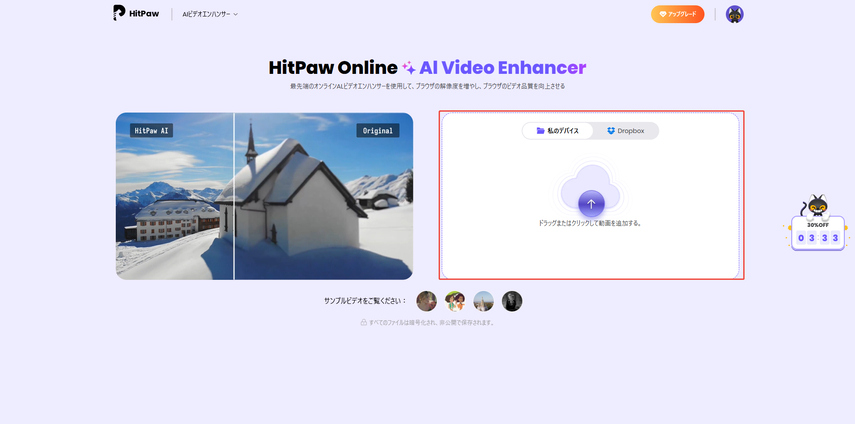Open the HitPaw logo home link

[x=136, y=13]
